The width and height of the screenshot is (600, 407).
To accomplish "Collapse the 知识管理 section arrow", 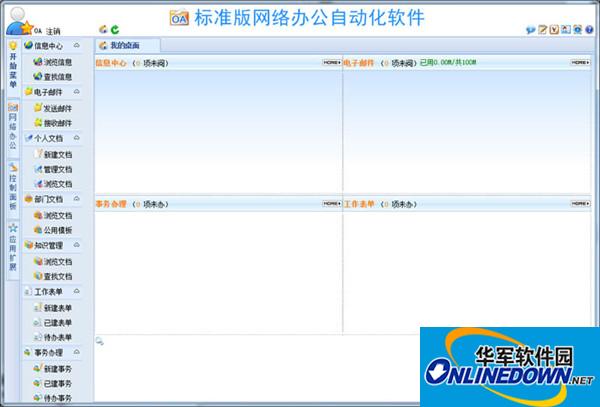I will point(77,245).
